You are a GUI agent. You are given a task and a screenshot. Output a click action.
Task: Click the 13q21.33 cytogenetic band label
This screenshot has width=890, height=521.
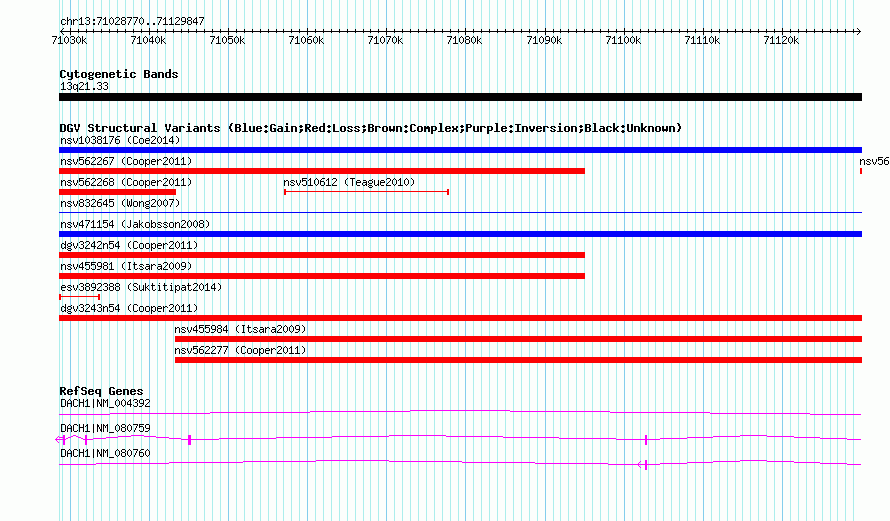click(x=84, y=86)
